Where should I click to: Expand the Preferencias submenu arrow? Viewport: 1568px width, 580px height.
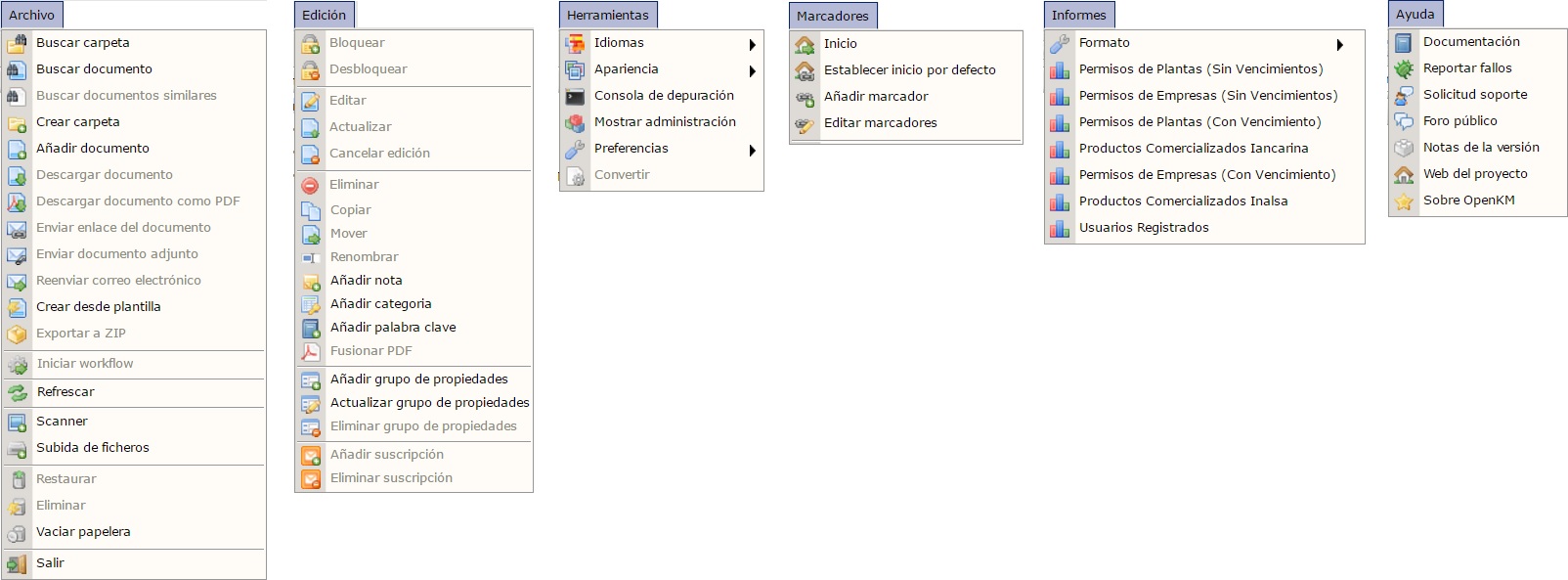(x=753, y=150)
